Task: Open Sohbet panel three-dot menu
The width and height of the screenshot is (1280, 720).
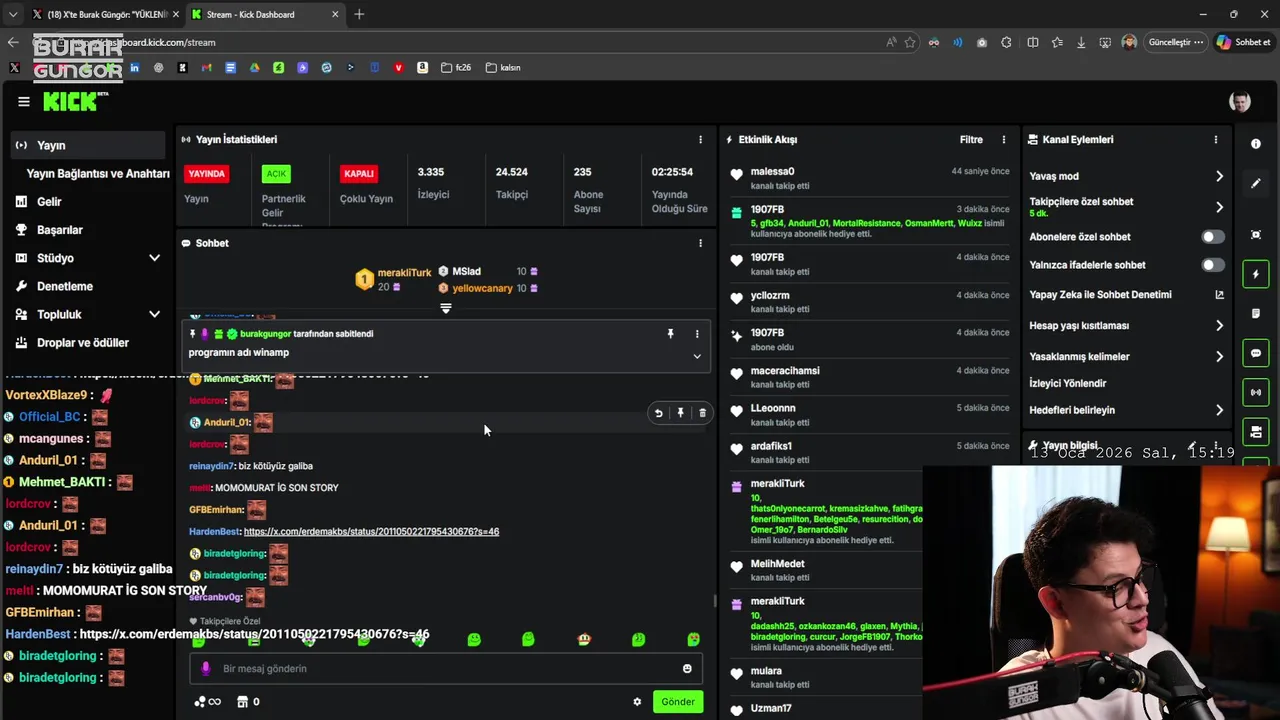Action: coord(700,243)
